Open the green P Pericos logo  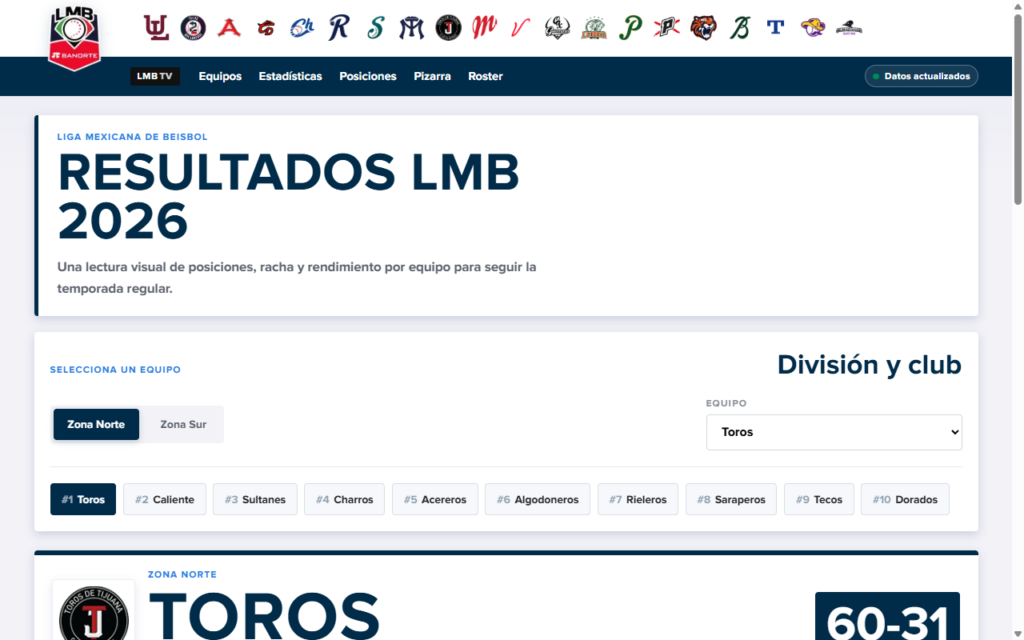pyautogui.click(x=630, y=27)
